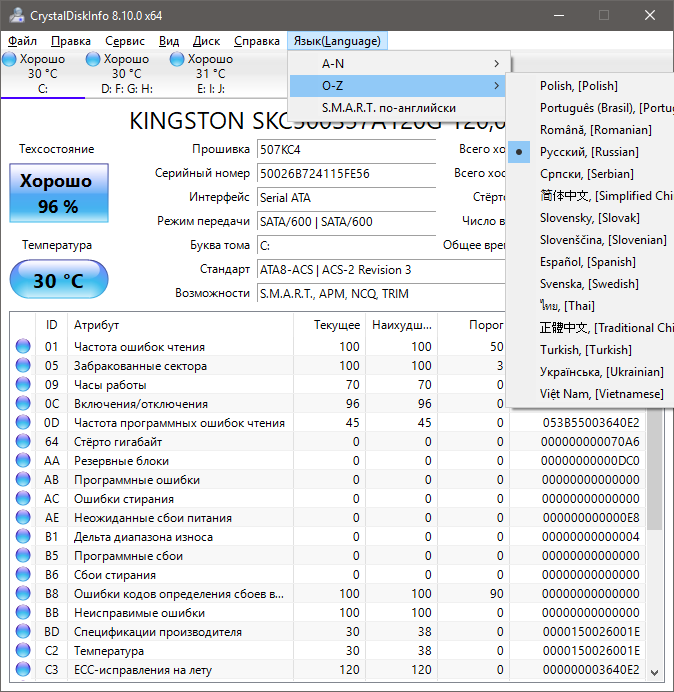This screenshot has height=692, width=674.
Task: Select Русский [Russian] language option
Action: coord(588,152)
